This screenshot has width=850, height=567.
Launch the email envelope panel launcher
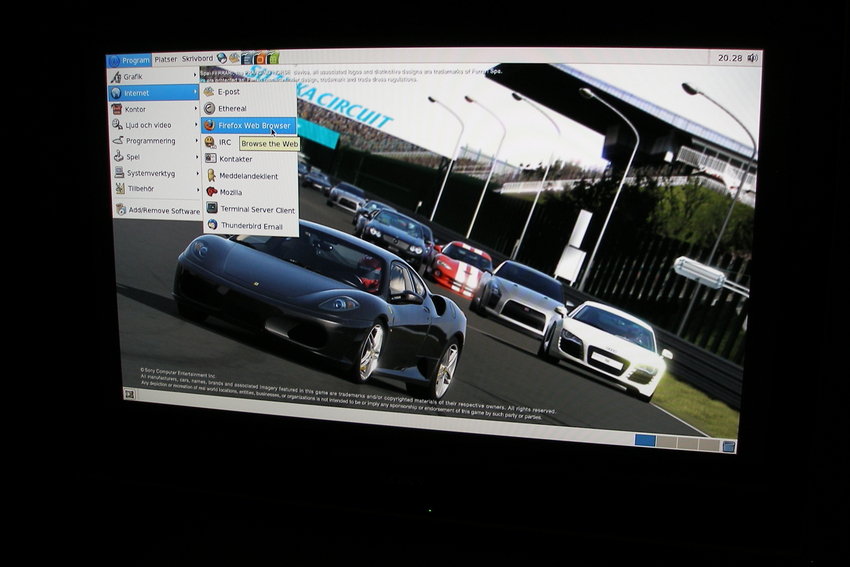234,58
